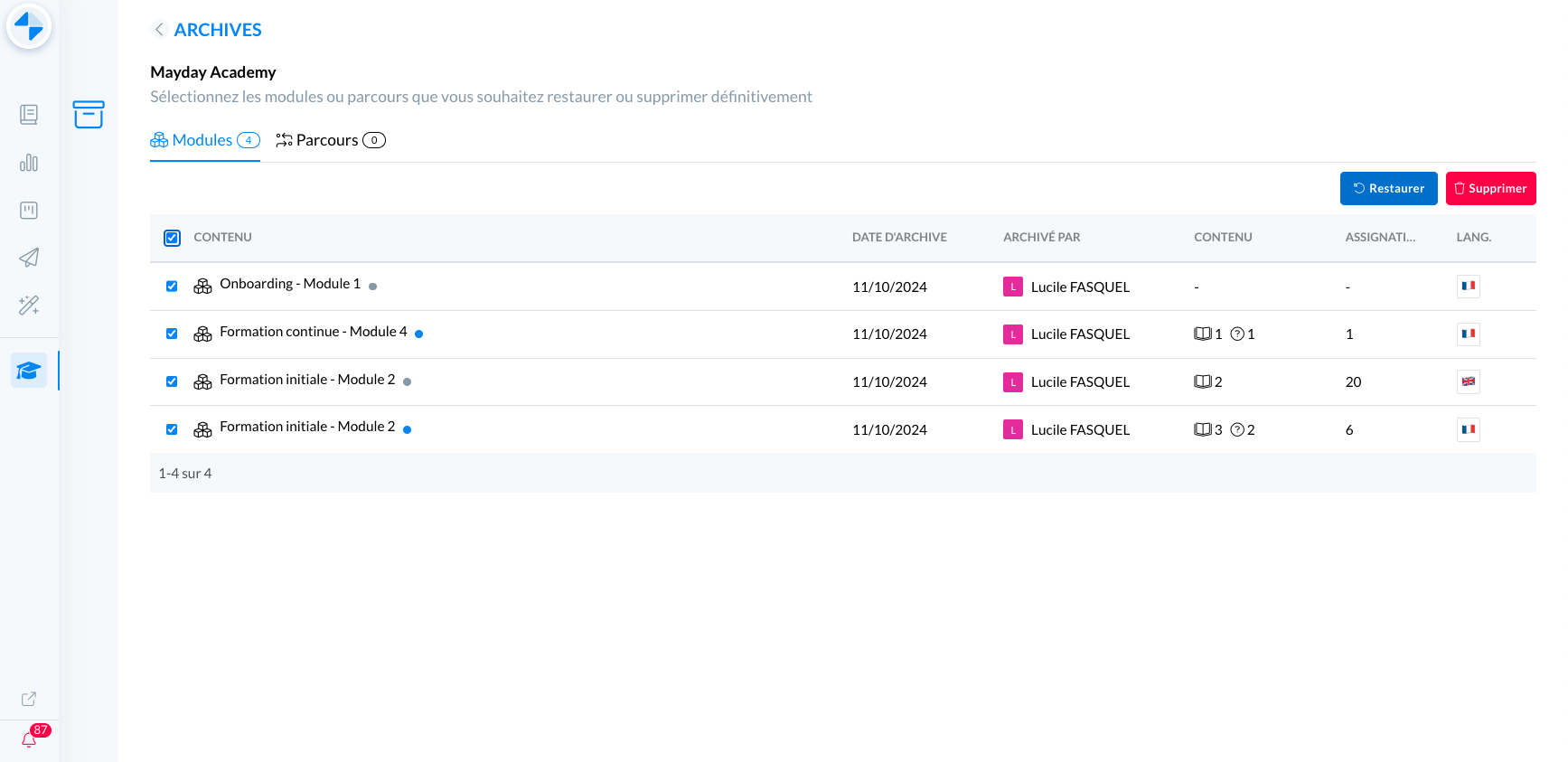Uncheck the Onboarding - Module 1 checkbox
The width and height of the screenshot is (1568, 762).
(x=172, y=287)
